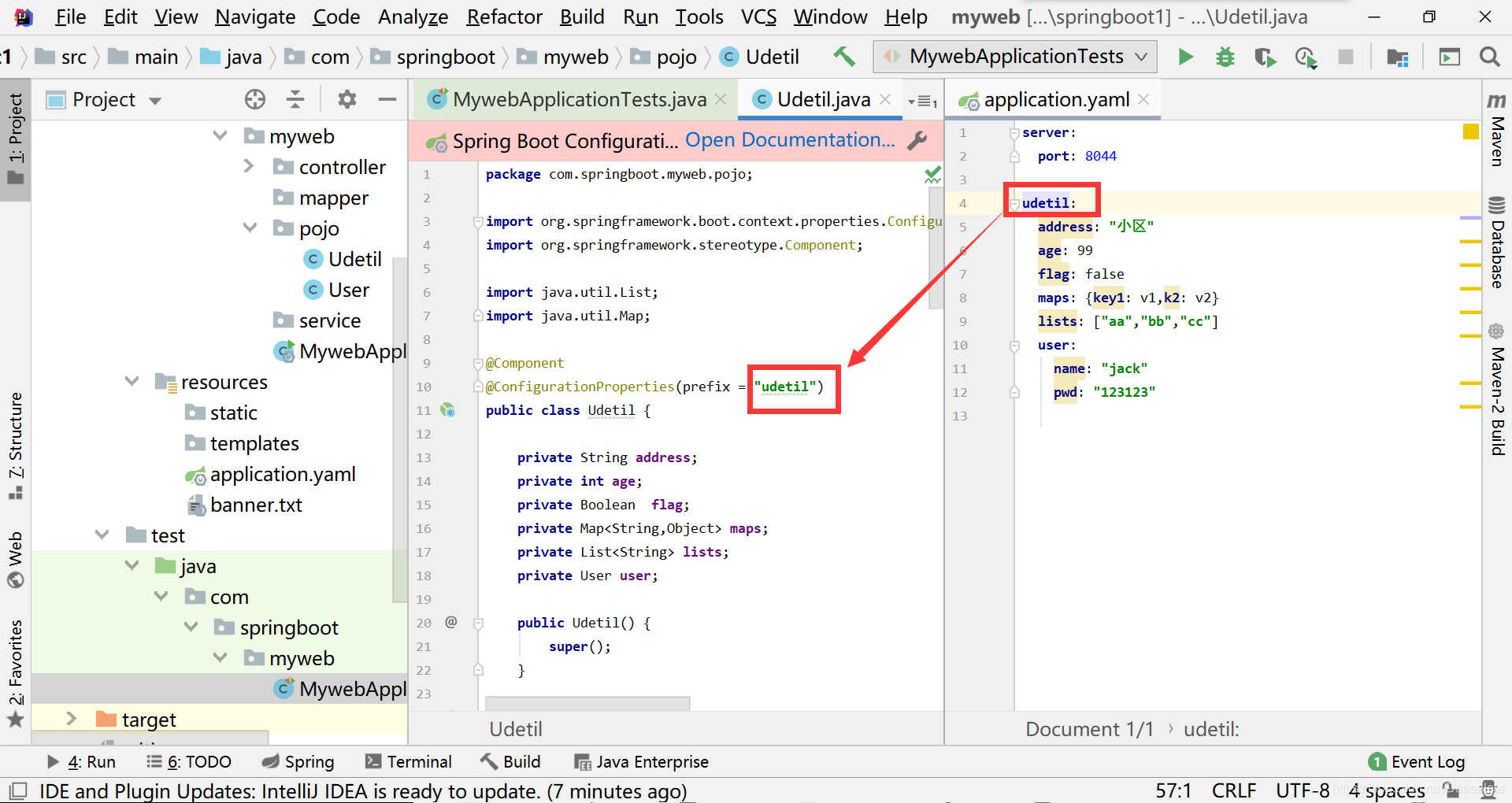Click the pojo breadcrumb in navigation bar
Screen dimensions: 1512x803
tap(664, 57)
